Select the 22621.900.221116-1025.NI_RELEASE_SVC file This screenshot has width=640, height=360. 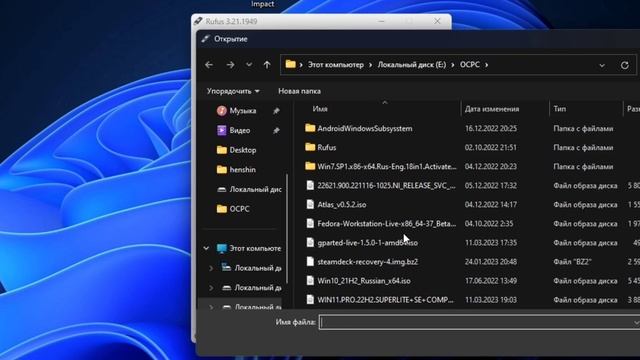pos(386,185)
